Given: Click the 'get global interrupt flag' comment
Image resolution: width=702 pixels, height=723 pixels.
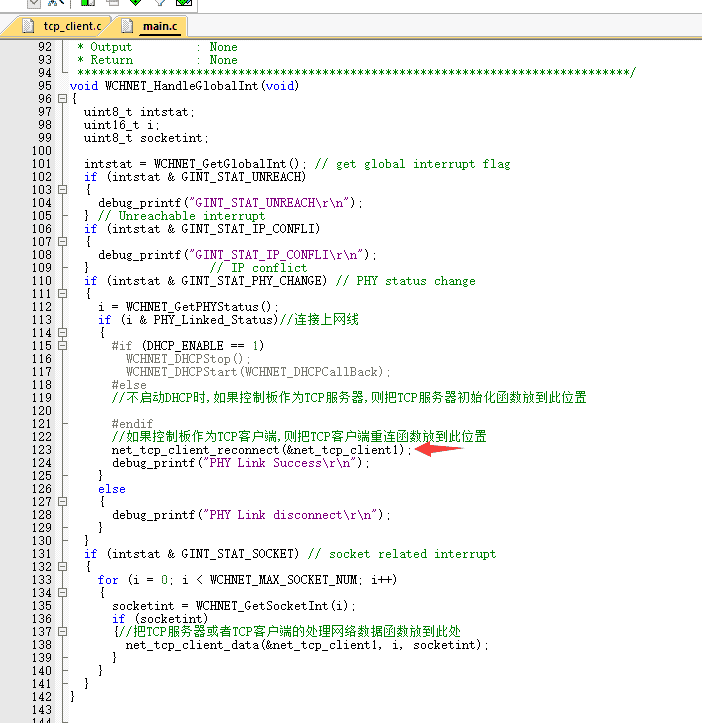Looking at the screenshot, I should click(x=412, y=164).
